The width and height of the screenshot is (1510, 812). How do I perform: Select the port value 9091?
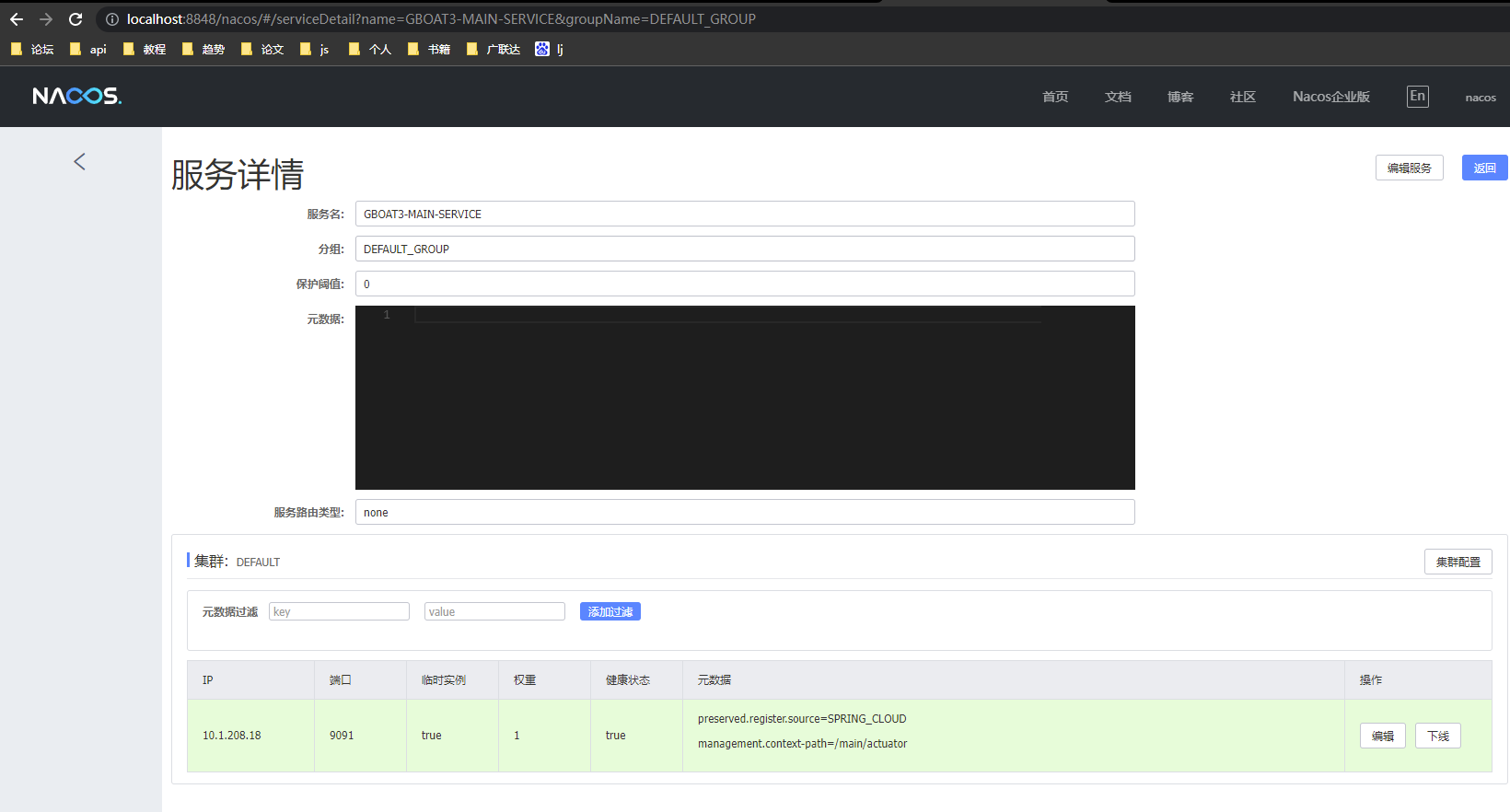pyautogui.click(x=342, y=736)
